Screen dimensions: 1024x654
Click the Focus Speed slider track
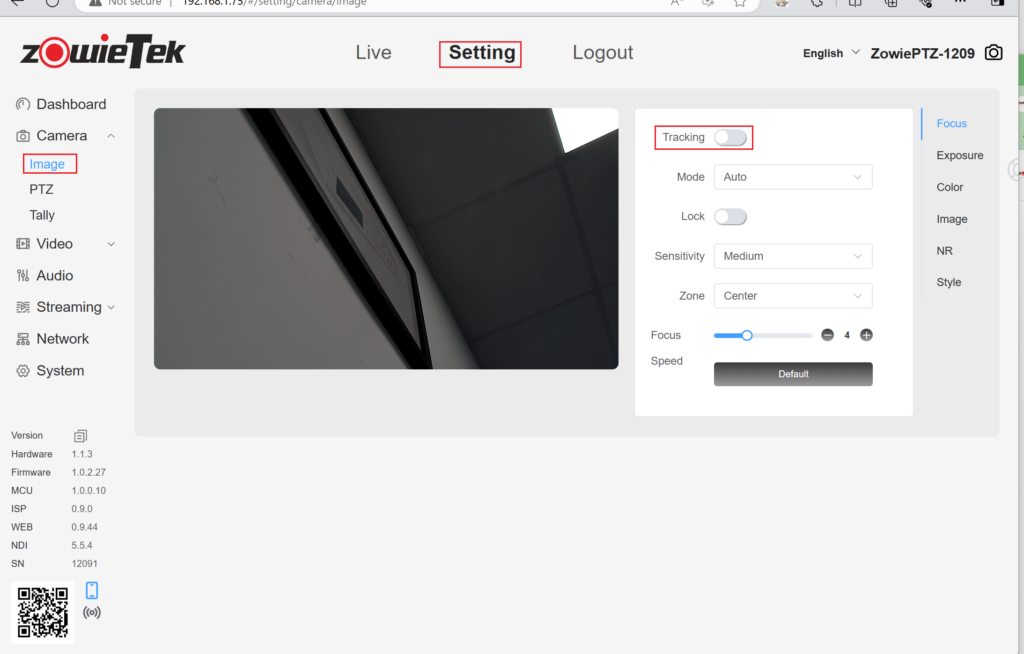coord(780,336)
